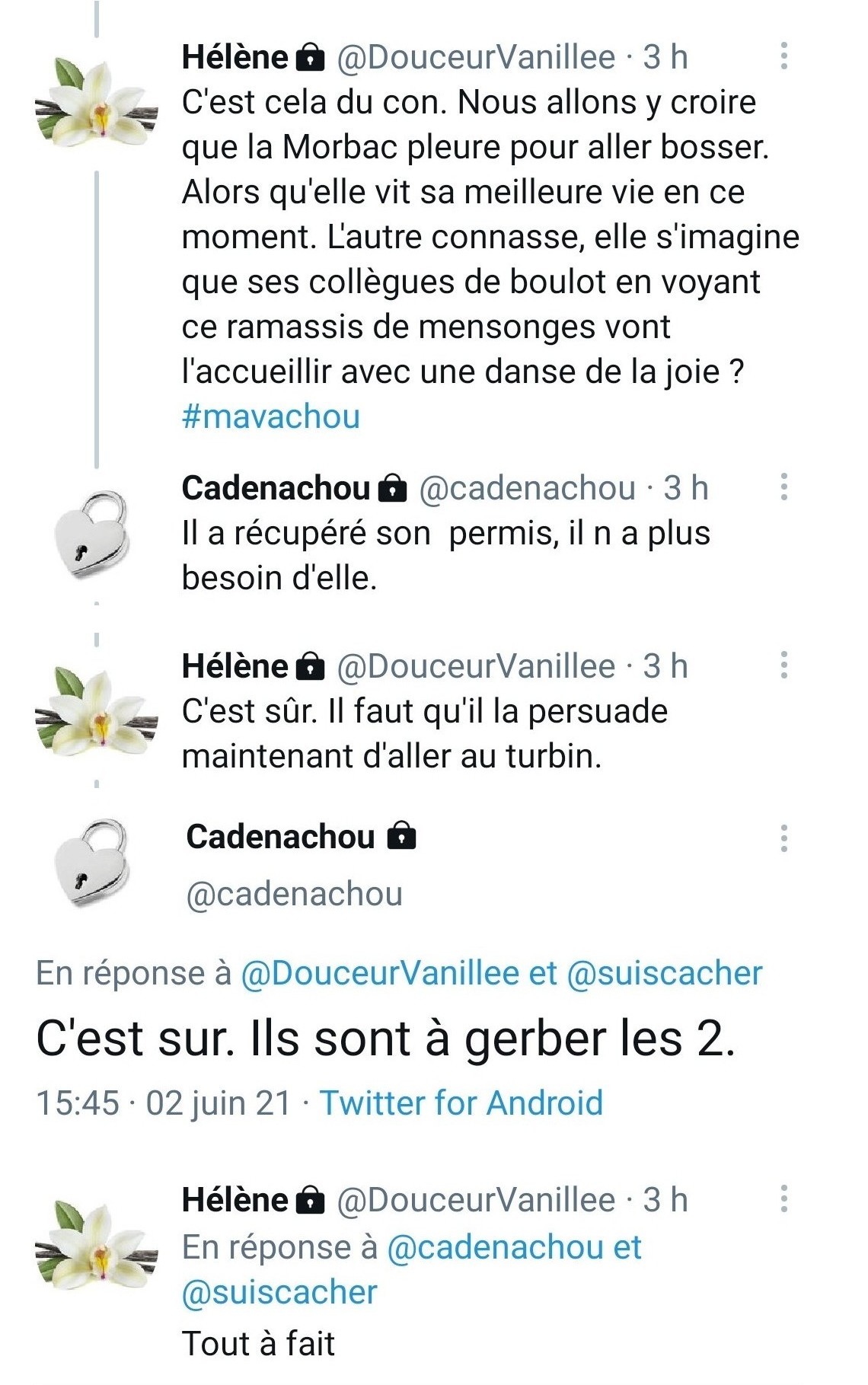
Task: Tap the @cadenachou handle under the main tweet's name
Action: [294, 894]
